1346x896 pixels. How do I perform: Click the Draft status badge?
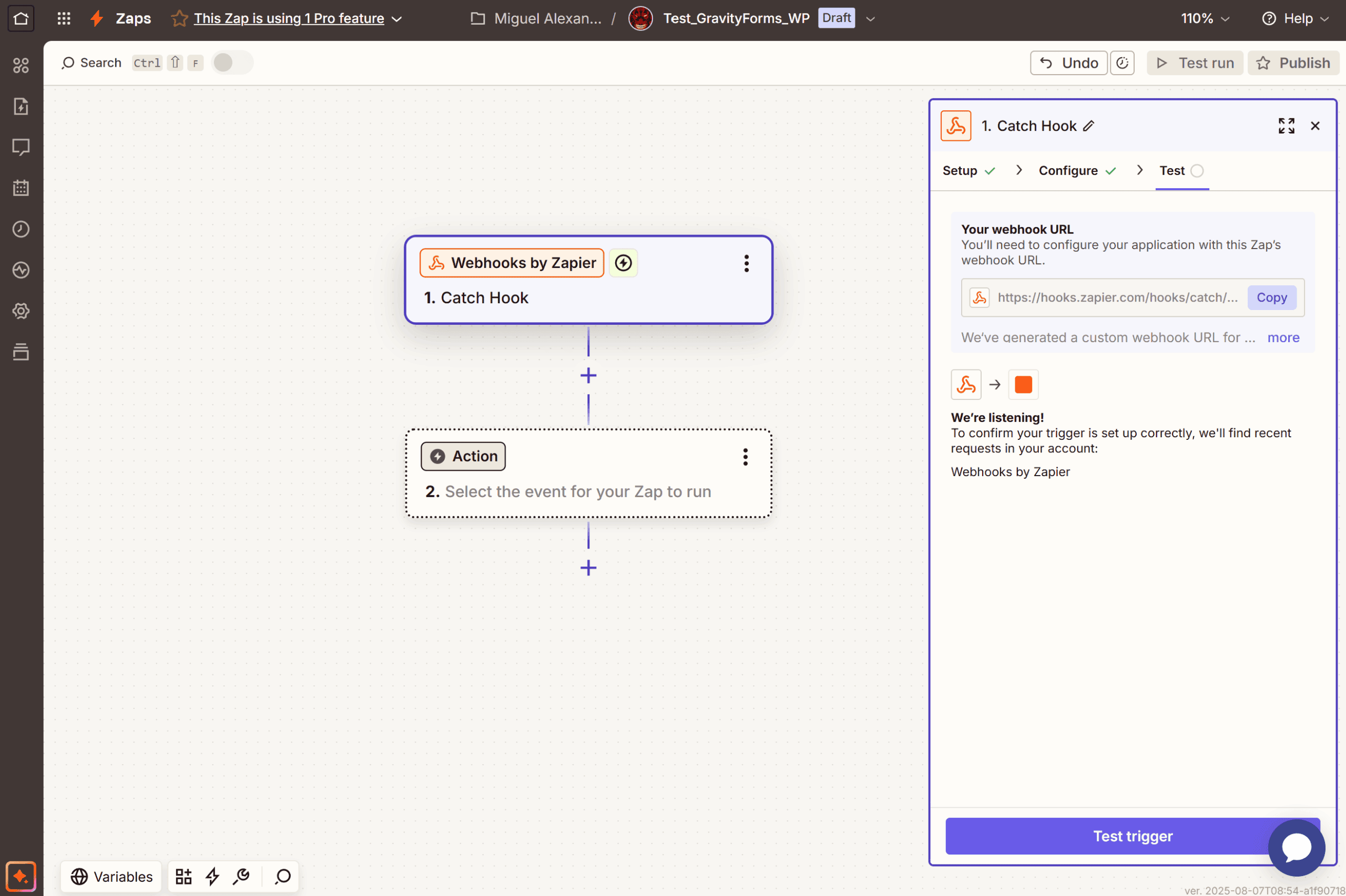836,18
